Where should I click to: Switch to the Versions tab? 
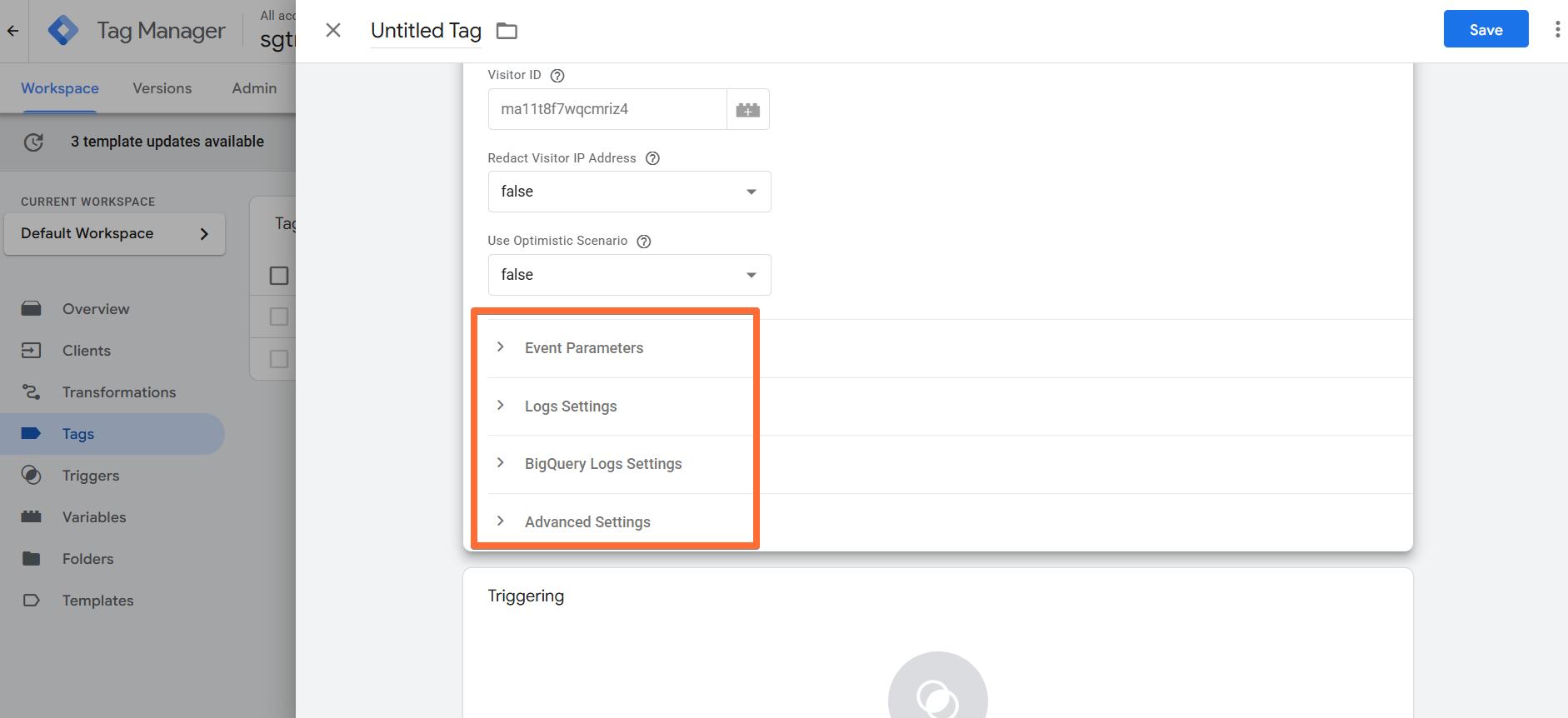pos(162,88)
